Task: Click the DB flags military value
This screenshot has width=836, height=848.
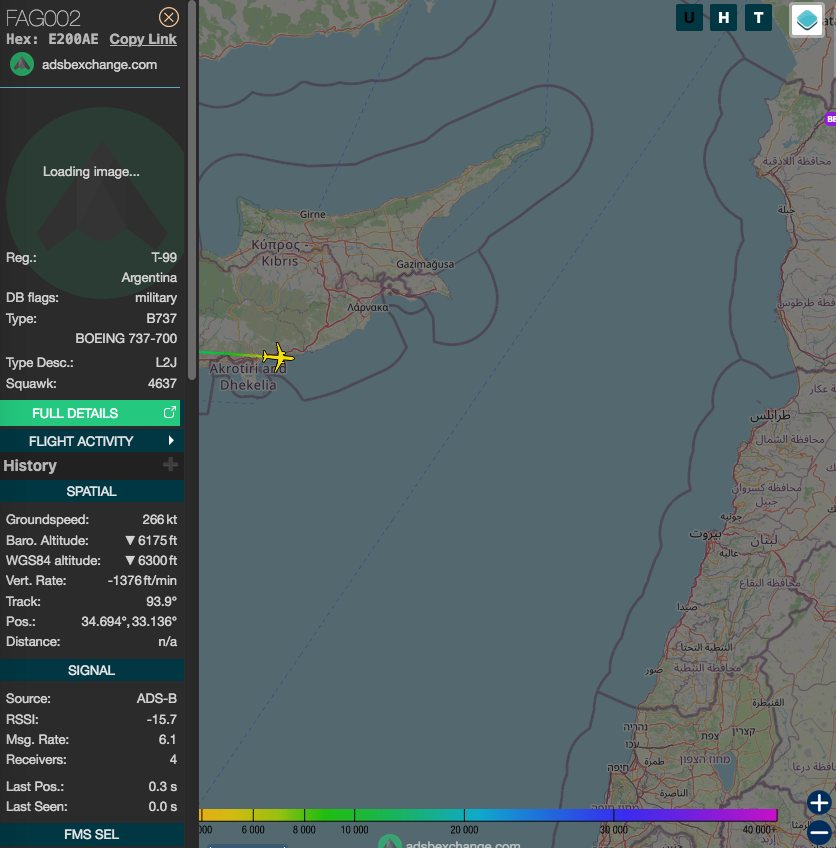Action: tap(156, 297)
